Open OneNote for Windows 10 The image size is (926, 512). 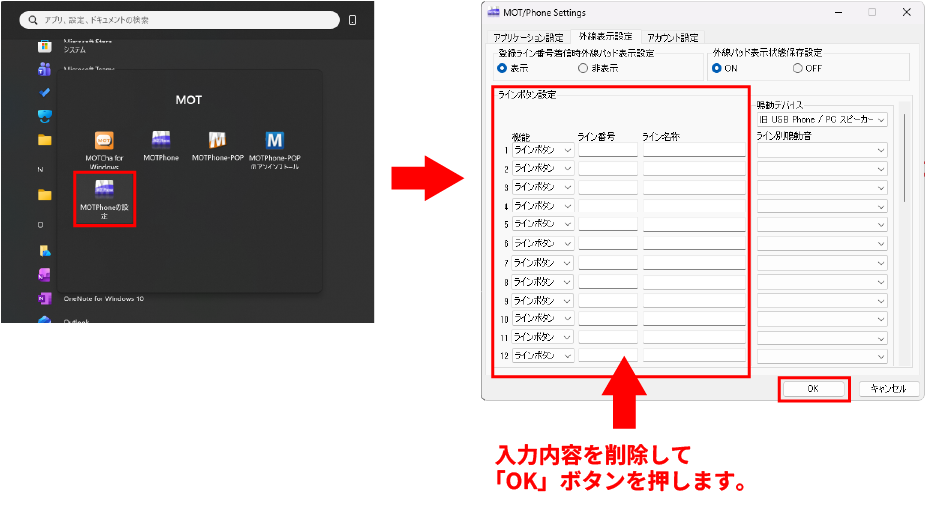click(x=104, y=299)
